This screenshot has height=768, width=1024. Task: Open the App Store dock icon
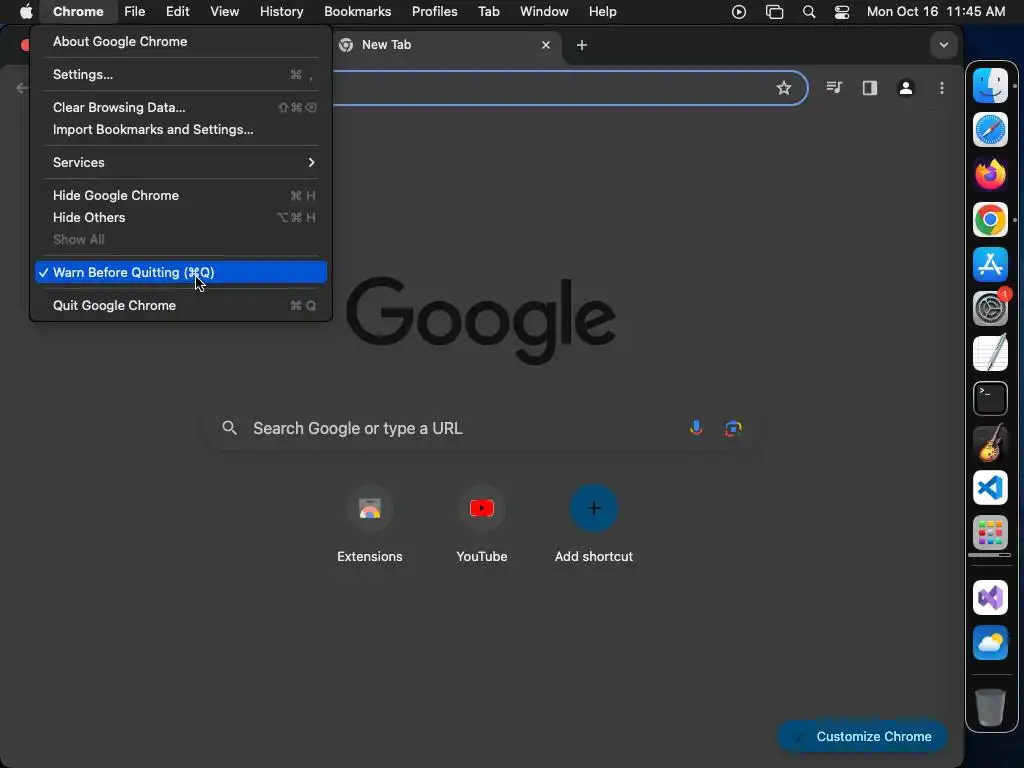click(x=990, y=264)
